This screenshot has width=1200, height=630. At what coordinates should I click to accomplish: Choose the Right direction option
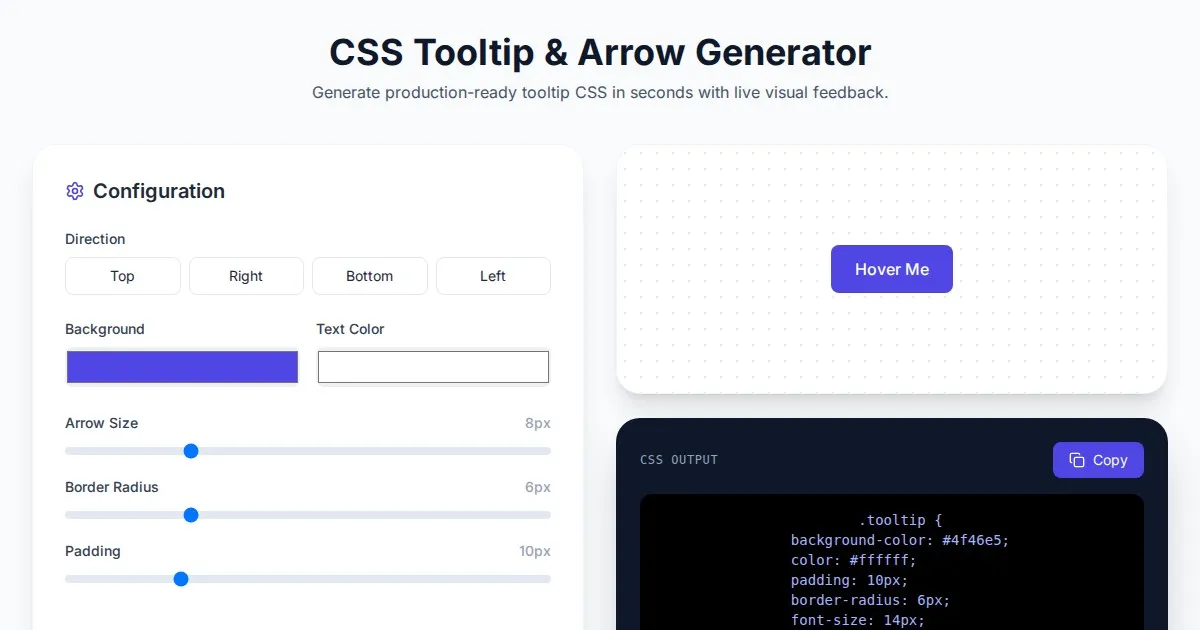(246, 276)
